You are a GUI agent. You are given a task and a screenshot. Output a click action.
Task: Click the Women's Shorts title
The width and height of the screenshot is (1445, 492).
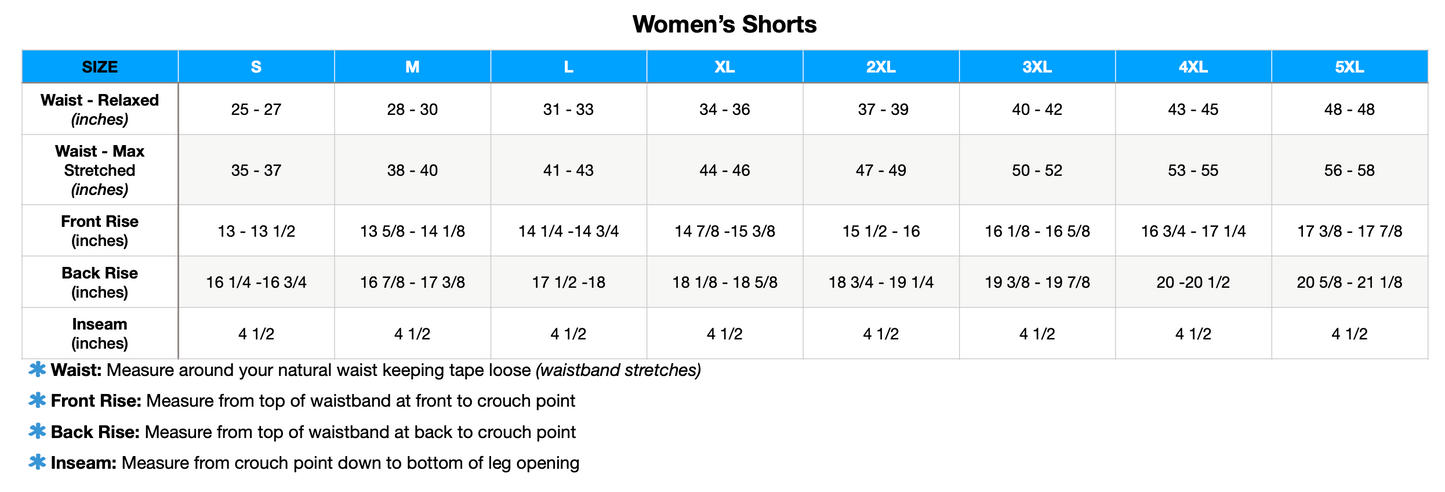[724, 25]
